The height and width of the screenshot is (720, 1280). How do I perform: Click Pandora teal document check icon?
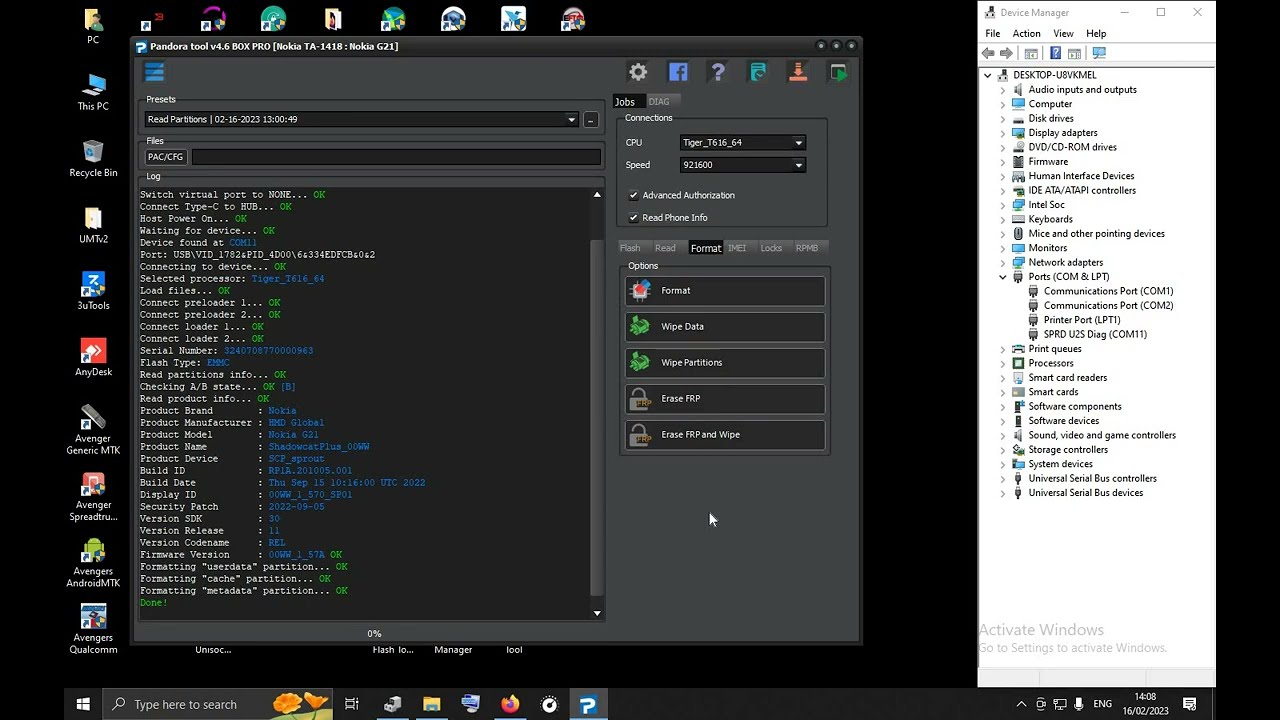[758, 72]
